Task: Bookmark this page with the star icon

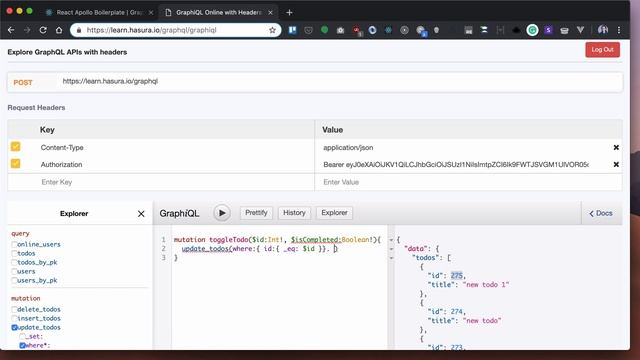Action: (272, 30)
